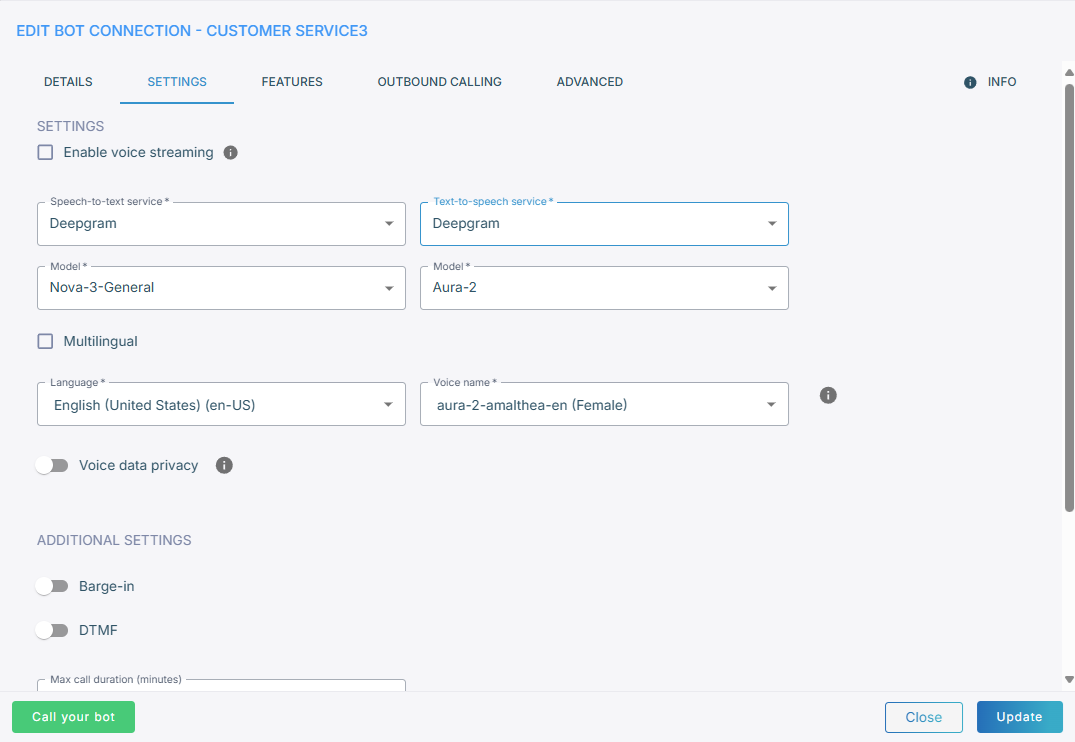Viewport: 1075px width, 742px height.
Task: Click info icon next to Enable voice streaming
Action: tap(230, 153)
